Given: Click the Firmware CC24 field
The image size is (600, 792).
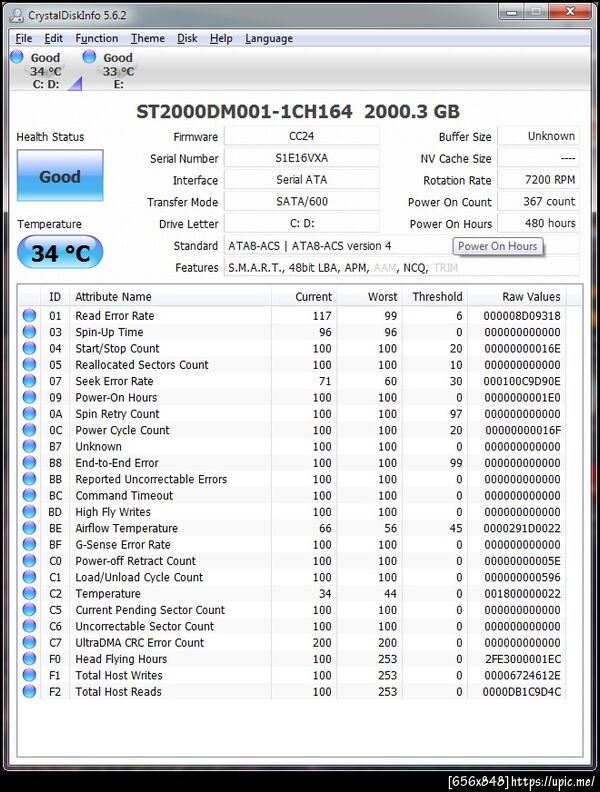Looking at the screenshot, I should click(302, 136).
